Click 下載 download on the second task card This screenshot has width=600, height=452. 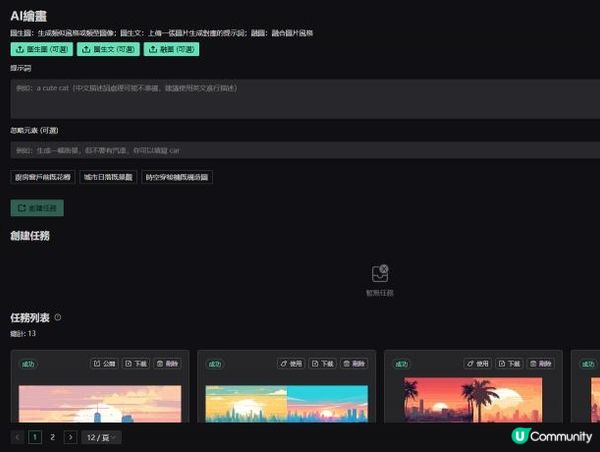323,364
